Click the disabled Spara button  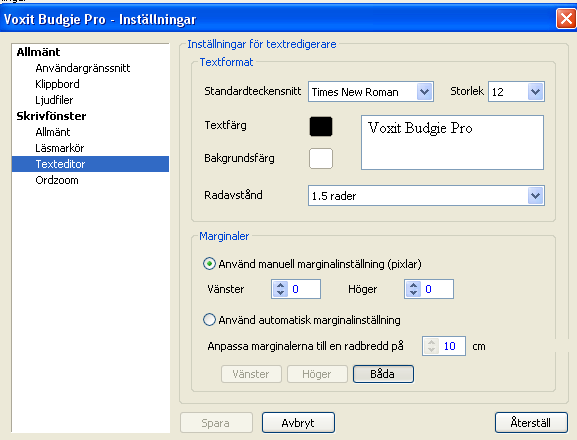216,423
